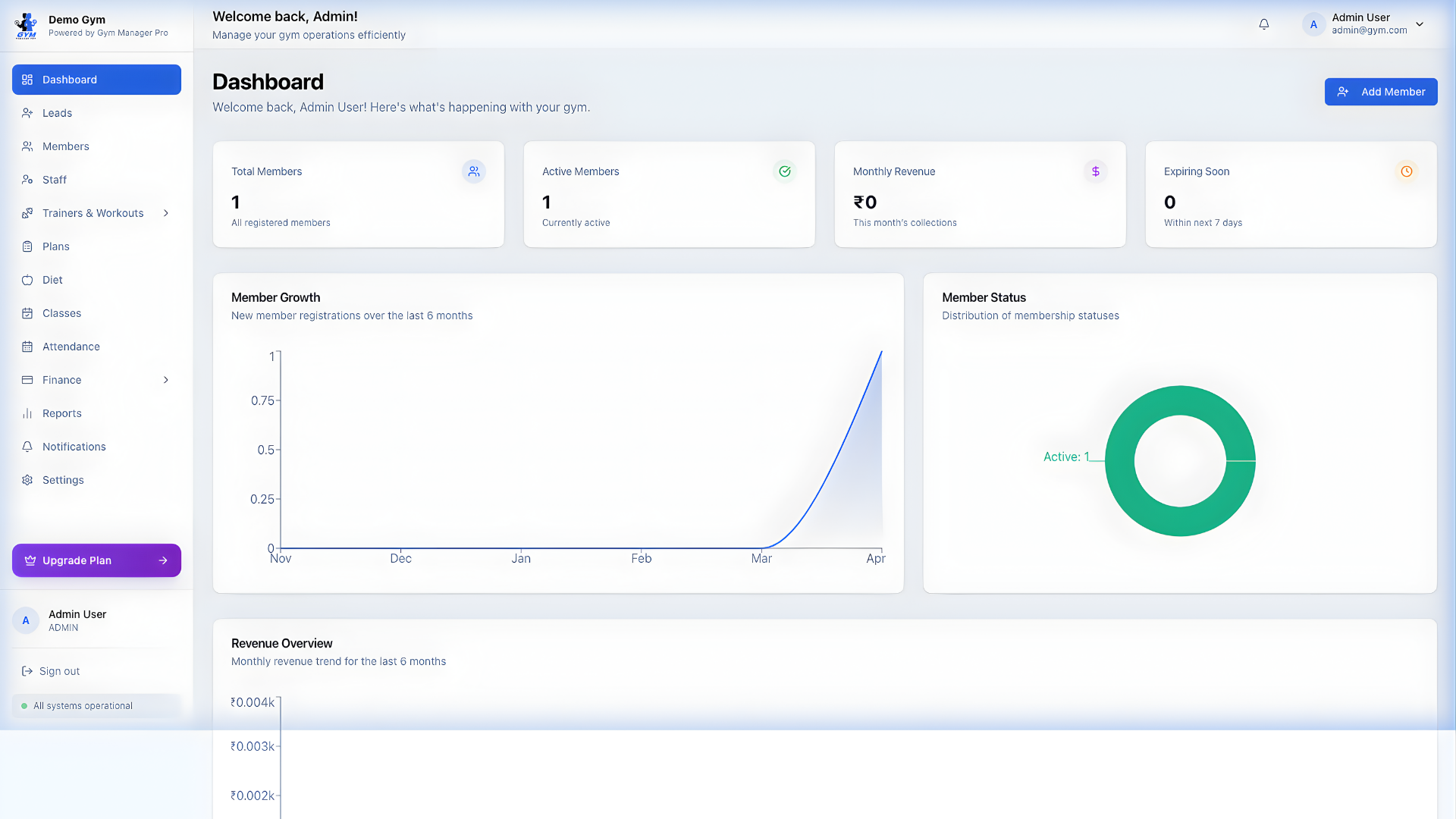The width and height of the screenshot is (1456, 819).
Task: Open Attendance using its calendar icon
Action: (x=27, y=347)
